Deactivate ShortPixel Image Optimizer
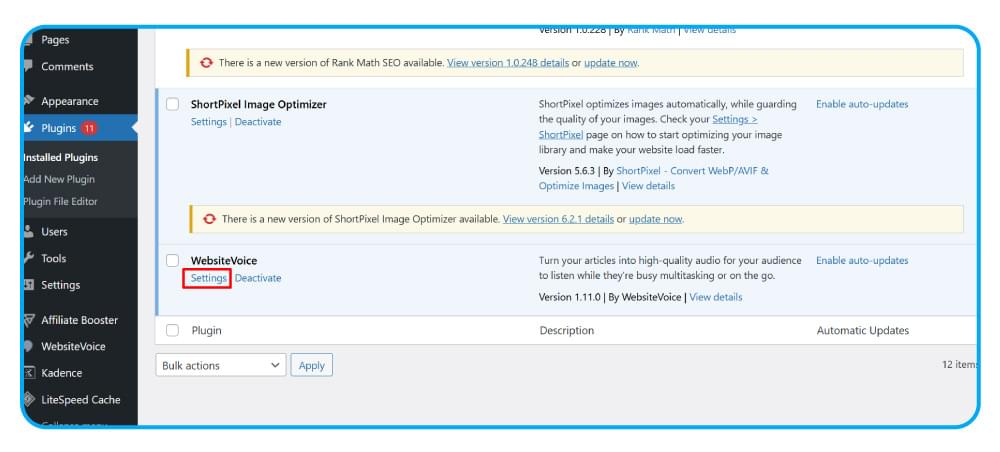The image size is (1000, 452). click(x=258, y=122)
